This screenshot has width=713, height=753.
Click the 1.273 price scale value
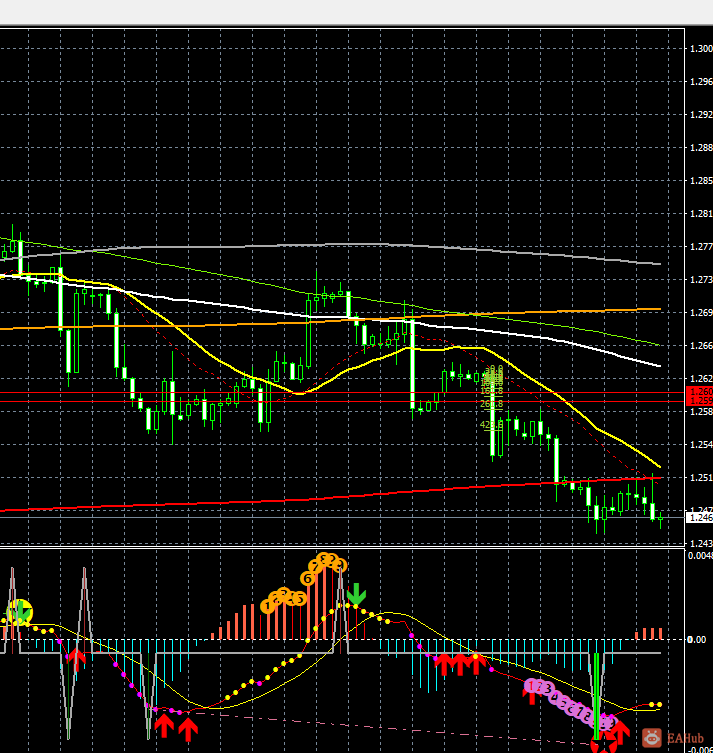click(701, 279)
